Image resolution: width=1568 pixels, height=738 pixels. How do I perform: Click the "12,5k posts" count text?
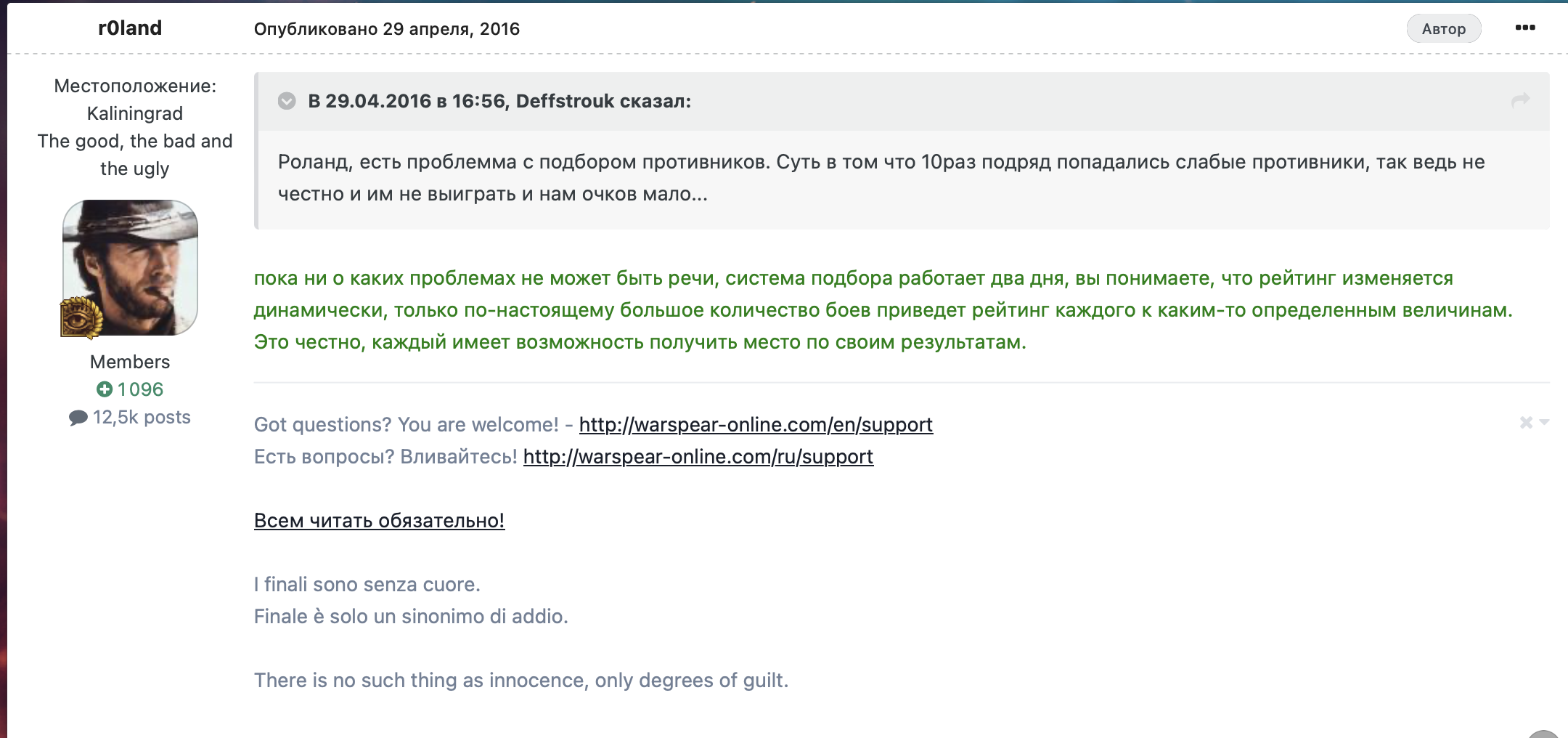pos(142,418)
